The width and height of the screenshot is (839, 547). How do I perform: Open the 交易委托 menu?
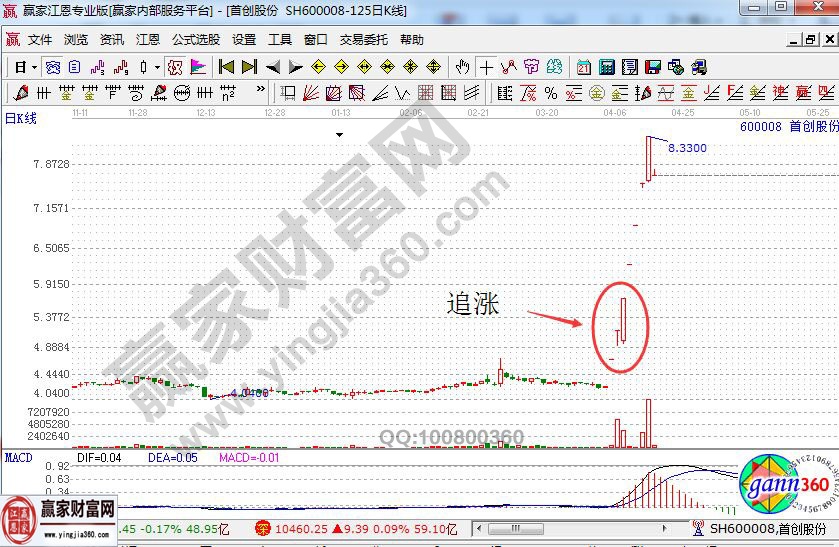click(363, 40)
